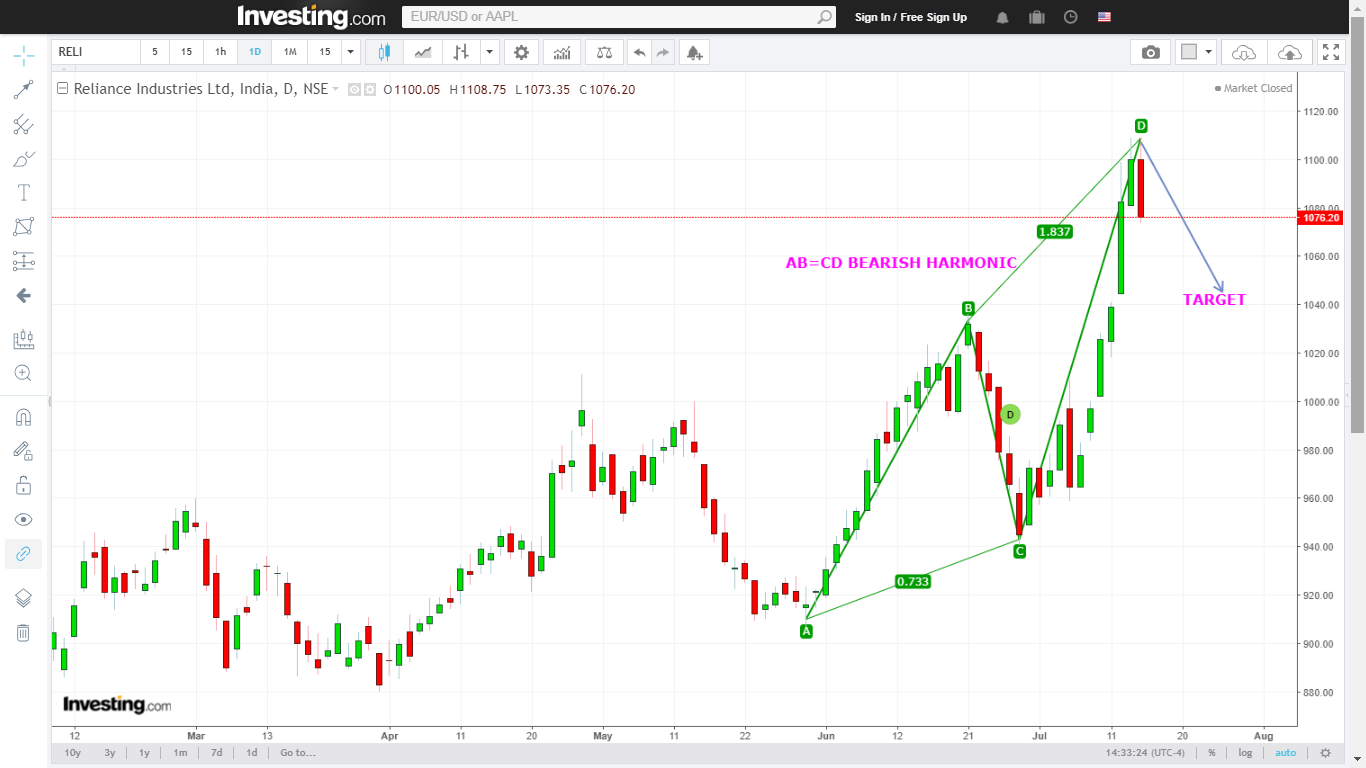Screen dimensions: 1366x768
Task: Click the trash icon to remove drawings
Action: point(23,632)
